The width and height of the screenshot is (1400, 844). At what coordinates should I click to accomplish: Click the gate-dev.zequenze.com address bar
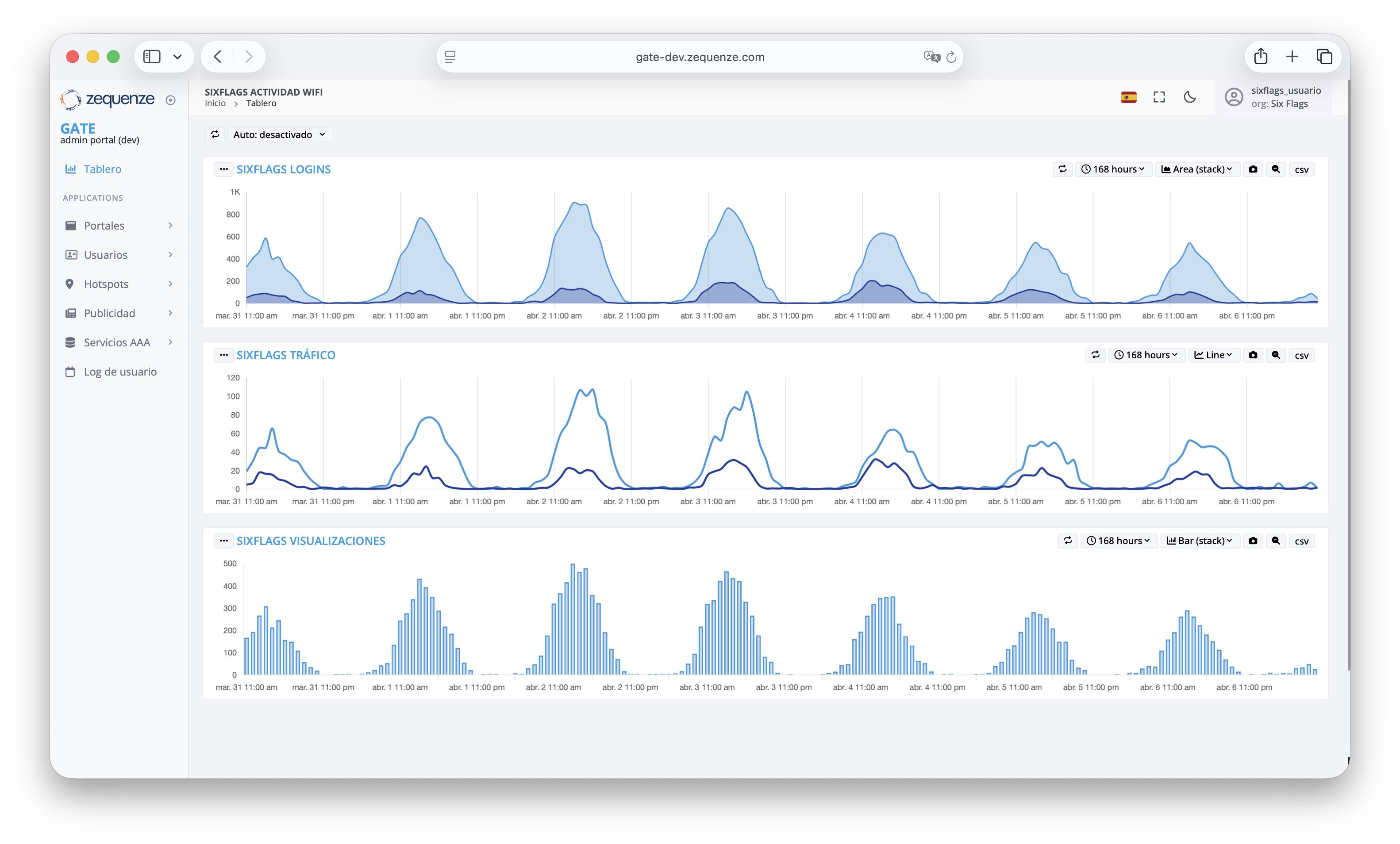click(700, 57)
